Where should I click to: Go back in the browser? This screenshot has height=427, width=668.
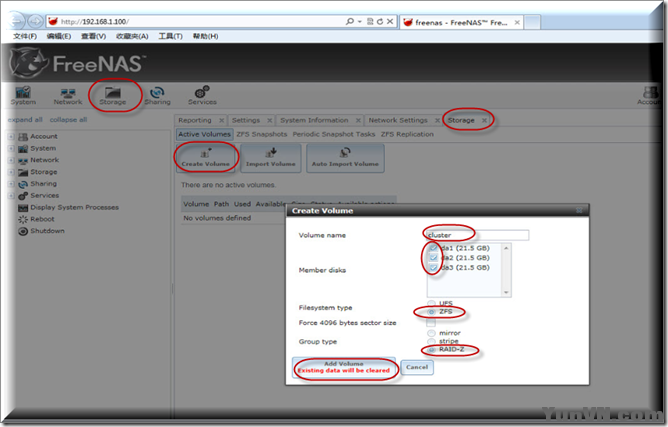point(16,21)
